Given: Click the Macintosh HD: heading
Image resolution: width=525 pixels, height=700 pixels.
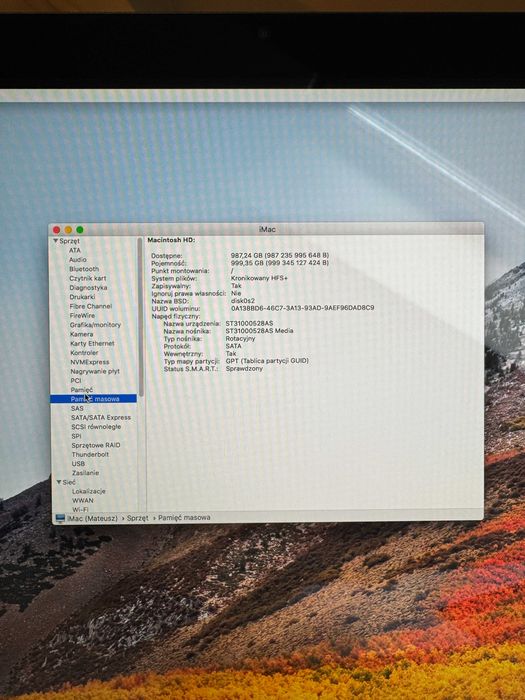Looking at the screenshot, I should tap(171, 240).
